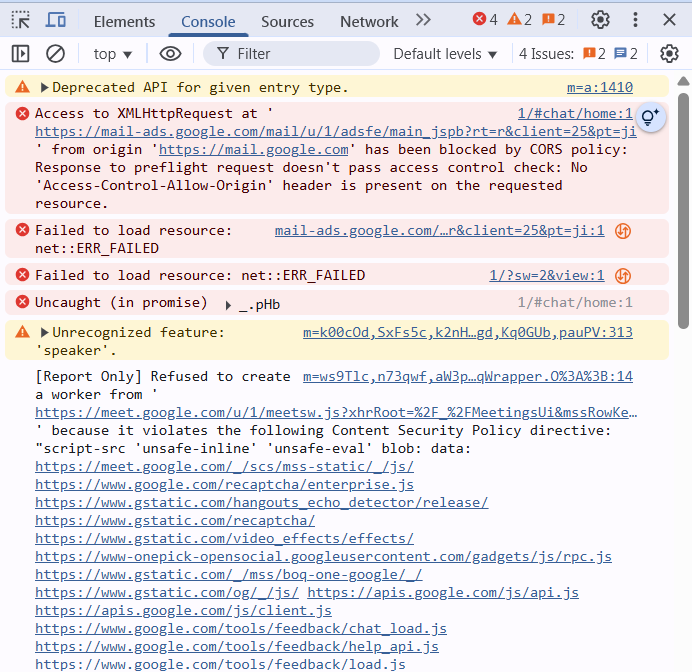Open source link m=a:1410
The image size is (692, 672).
(600, 87)
